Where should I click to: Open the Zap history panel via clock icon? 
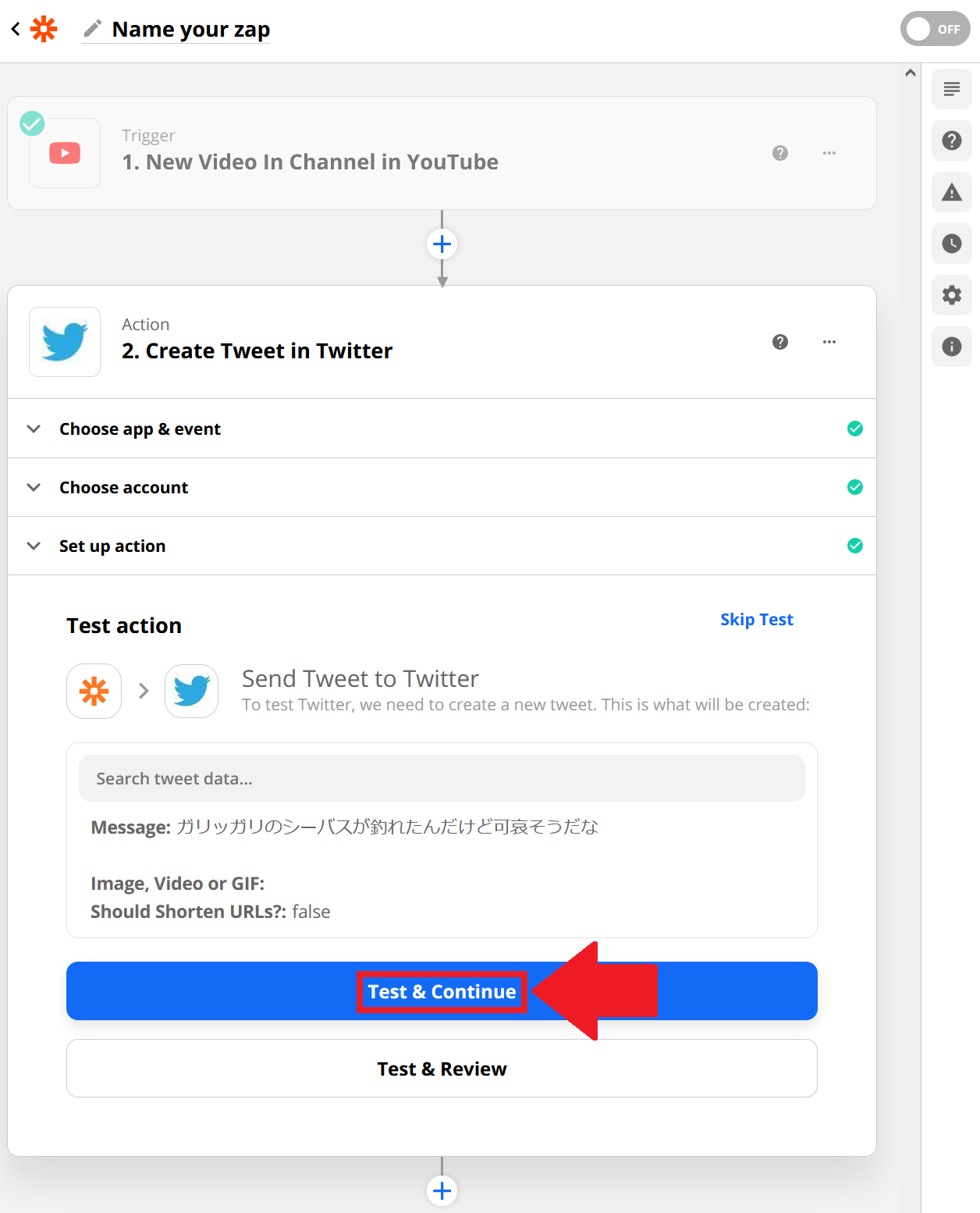(951, 244)
